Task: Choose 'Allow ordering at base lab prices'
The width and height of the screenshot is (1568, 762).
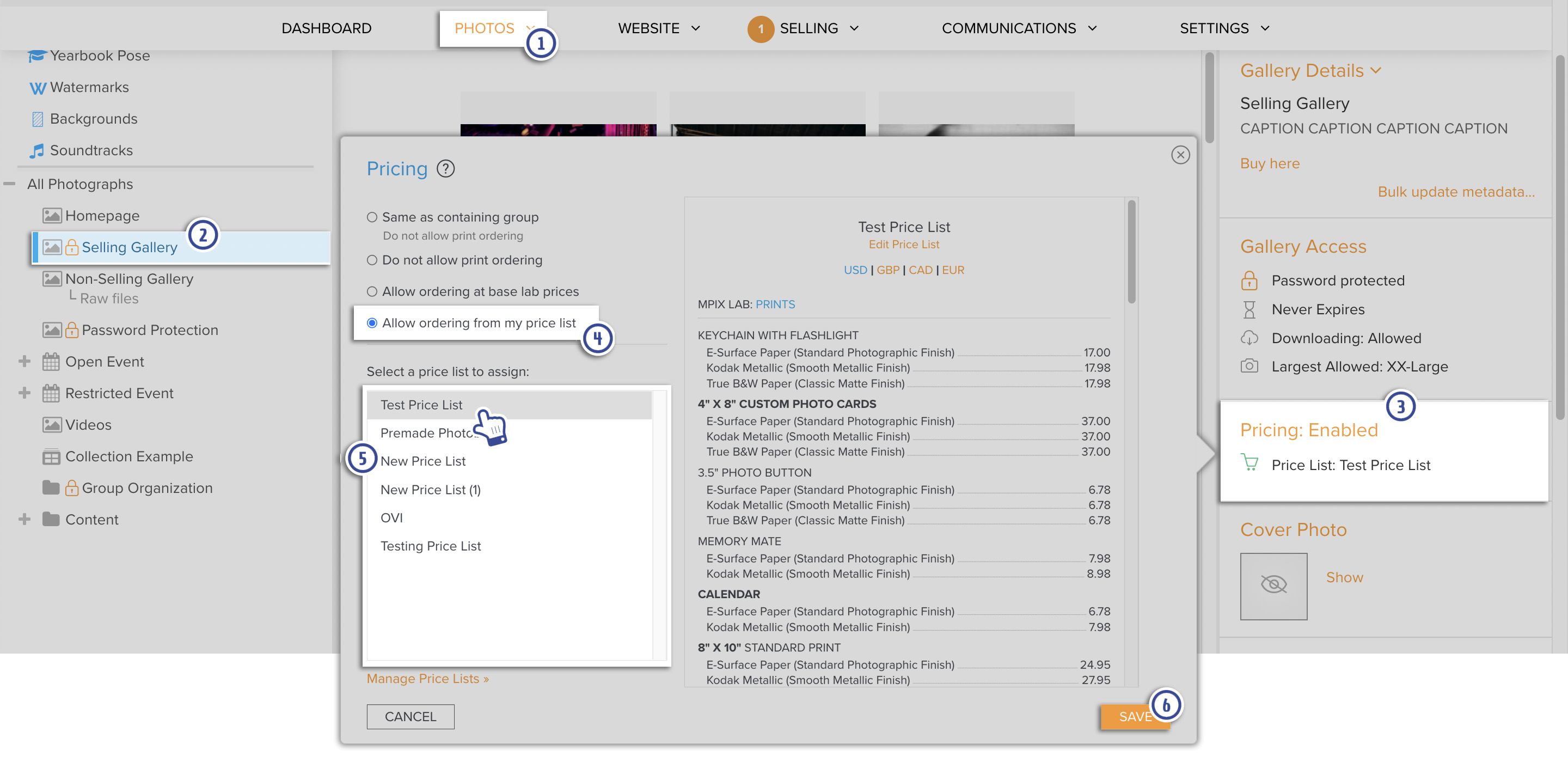Action: pyautogui.click(x=372, y=292)
